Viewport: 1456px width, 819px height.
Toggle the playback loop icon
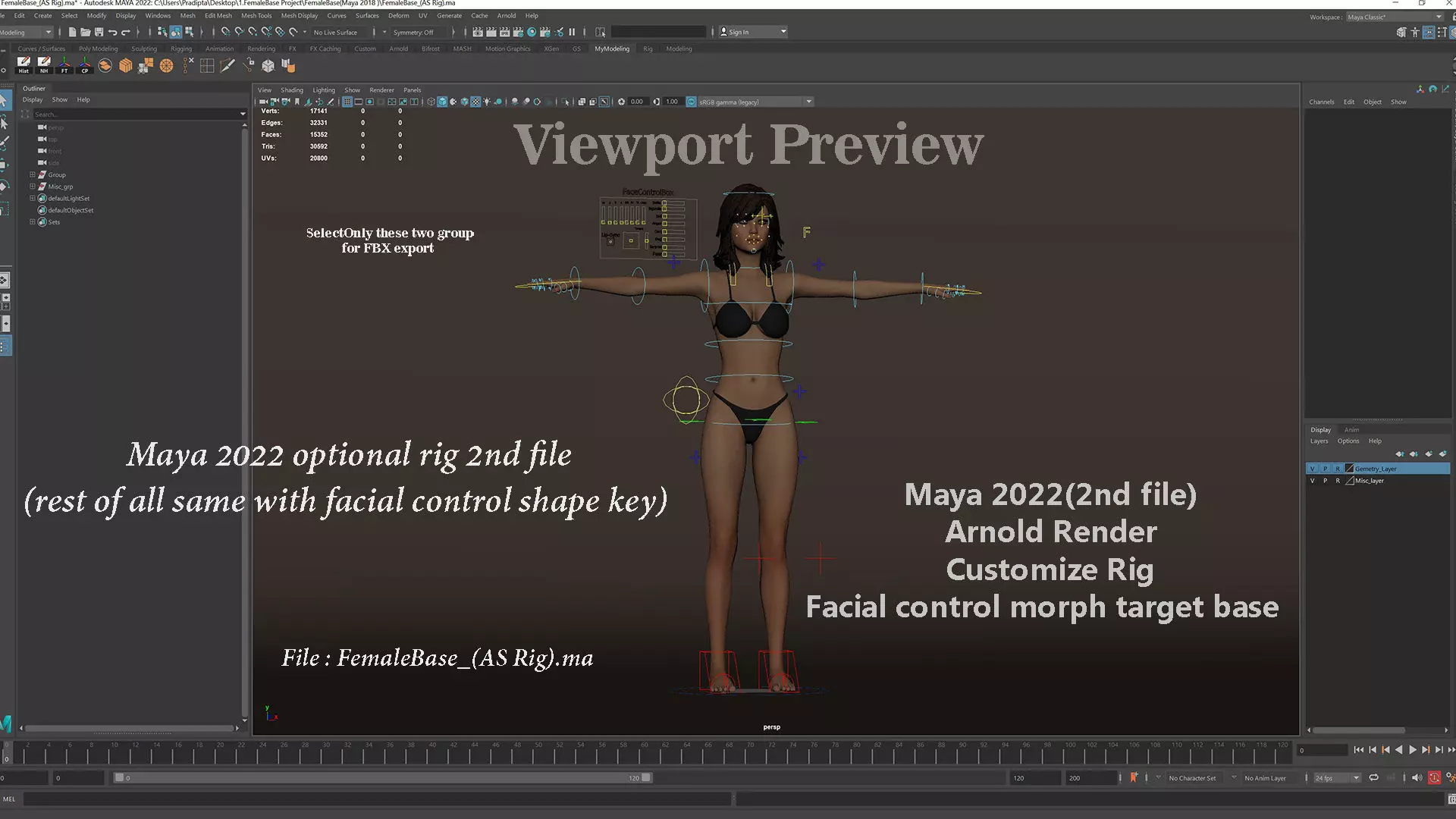tap(1373, 777)
